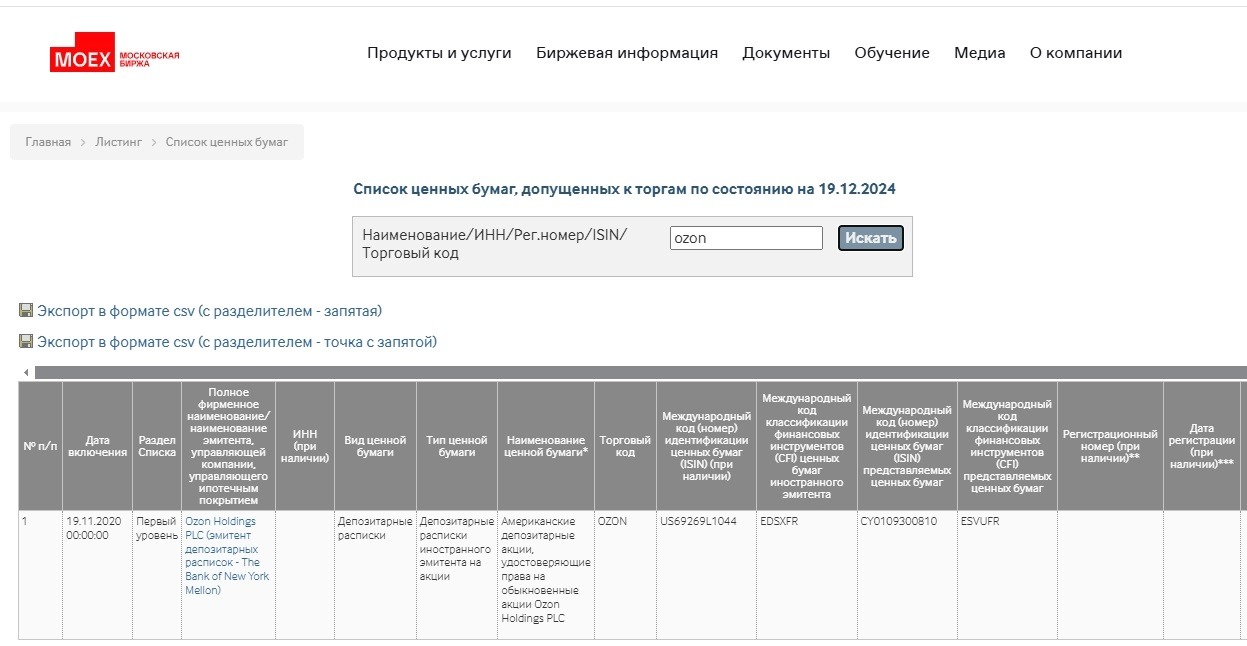
Task: Open Продукты и услуги menu
Action: click(x=439, y=53)
